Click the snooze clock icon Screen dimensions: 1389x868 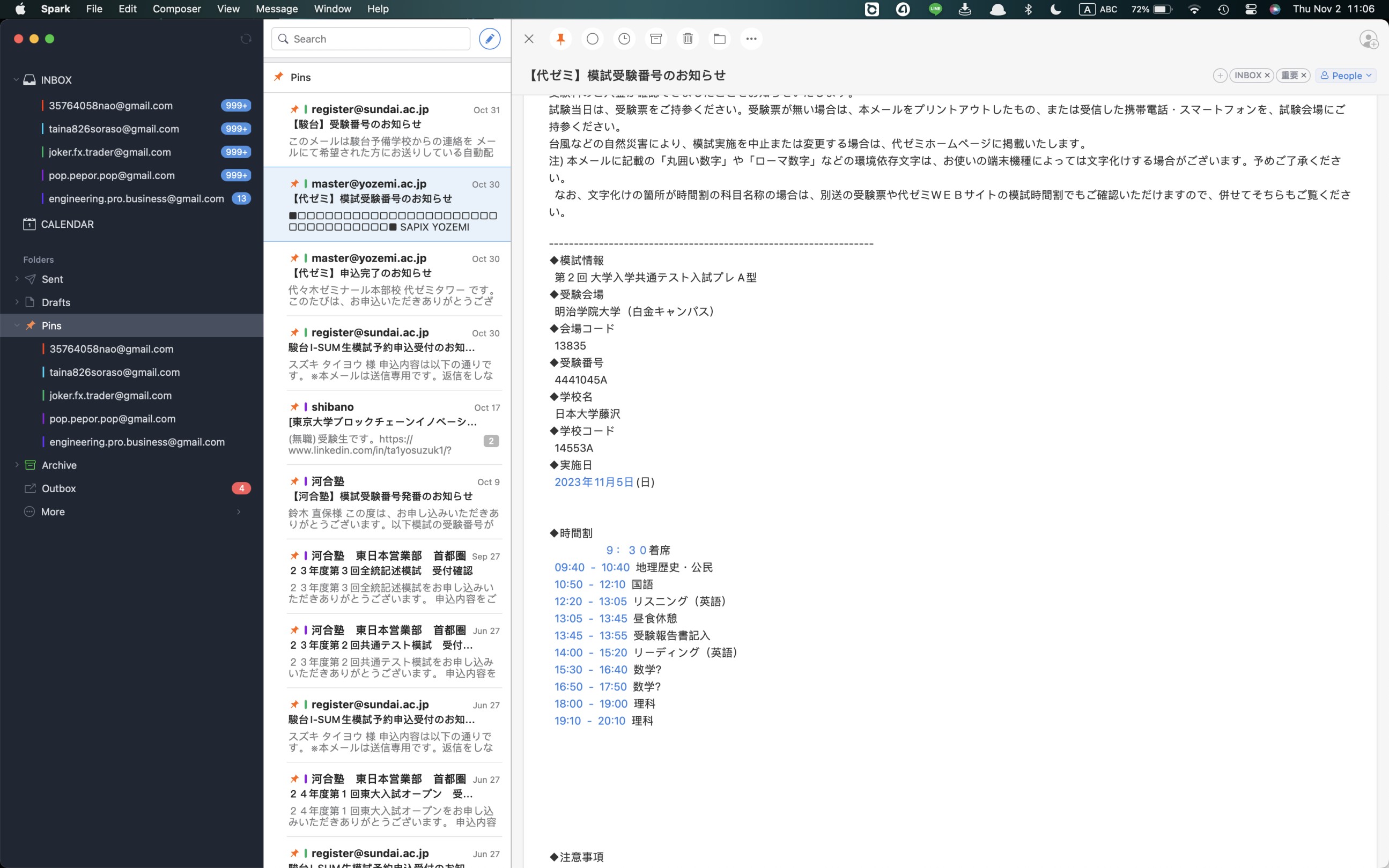click(x=624, y=39)
